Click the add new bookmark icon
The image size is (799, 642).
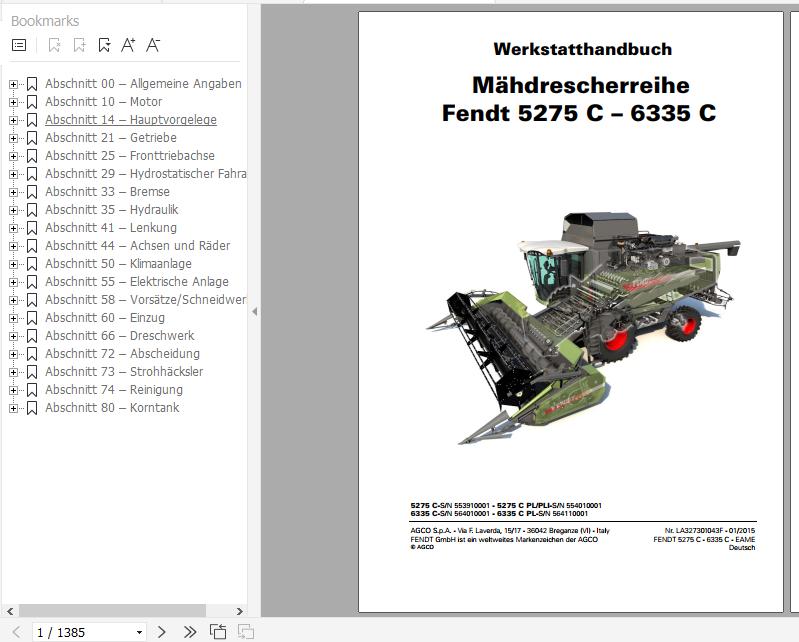click(79, 45)
